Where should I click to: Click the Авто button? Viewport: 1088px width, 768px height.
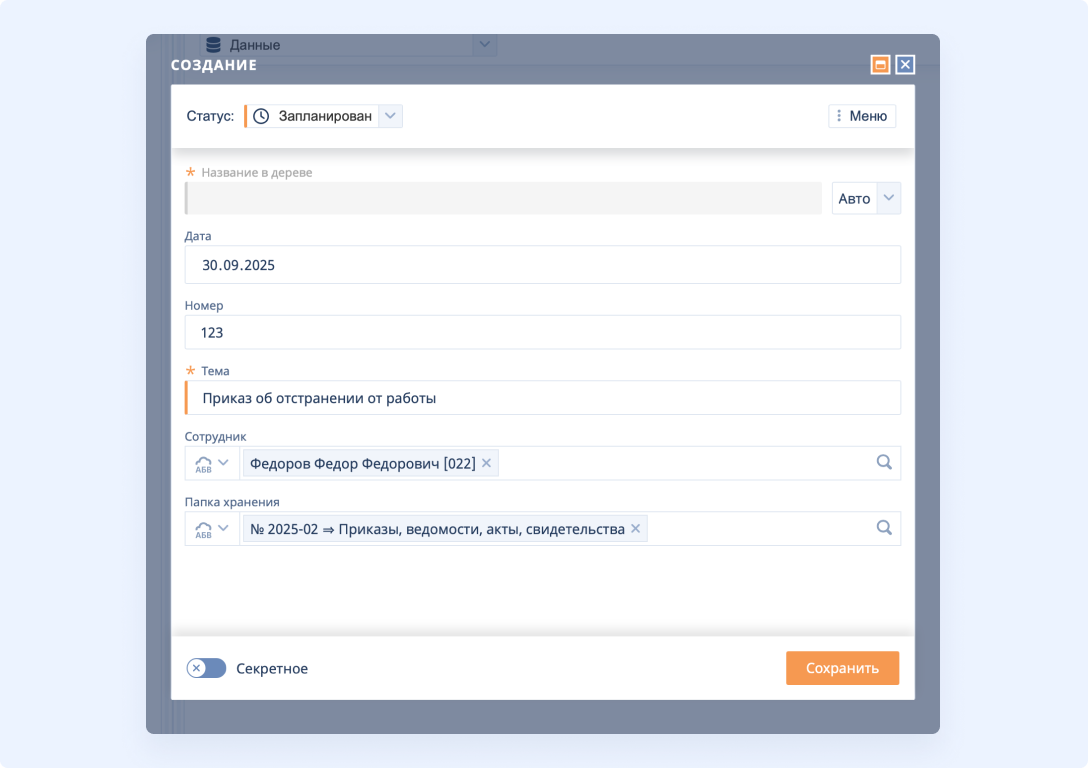(854, 198)
